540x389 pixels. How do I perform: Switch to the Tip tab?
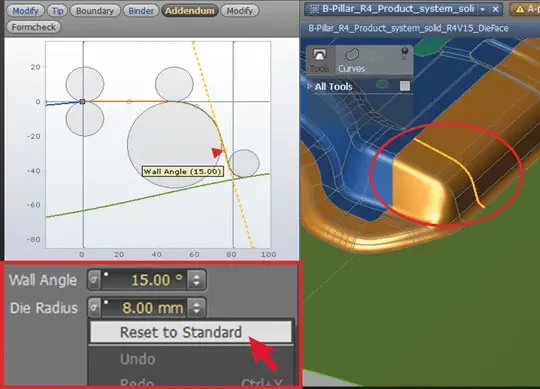click(x=57, y=11)
